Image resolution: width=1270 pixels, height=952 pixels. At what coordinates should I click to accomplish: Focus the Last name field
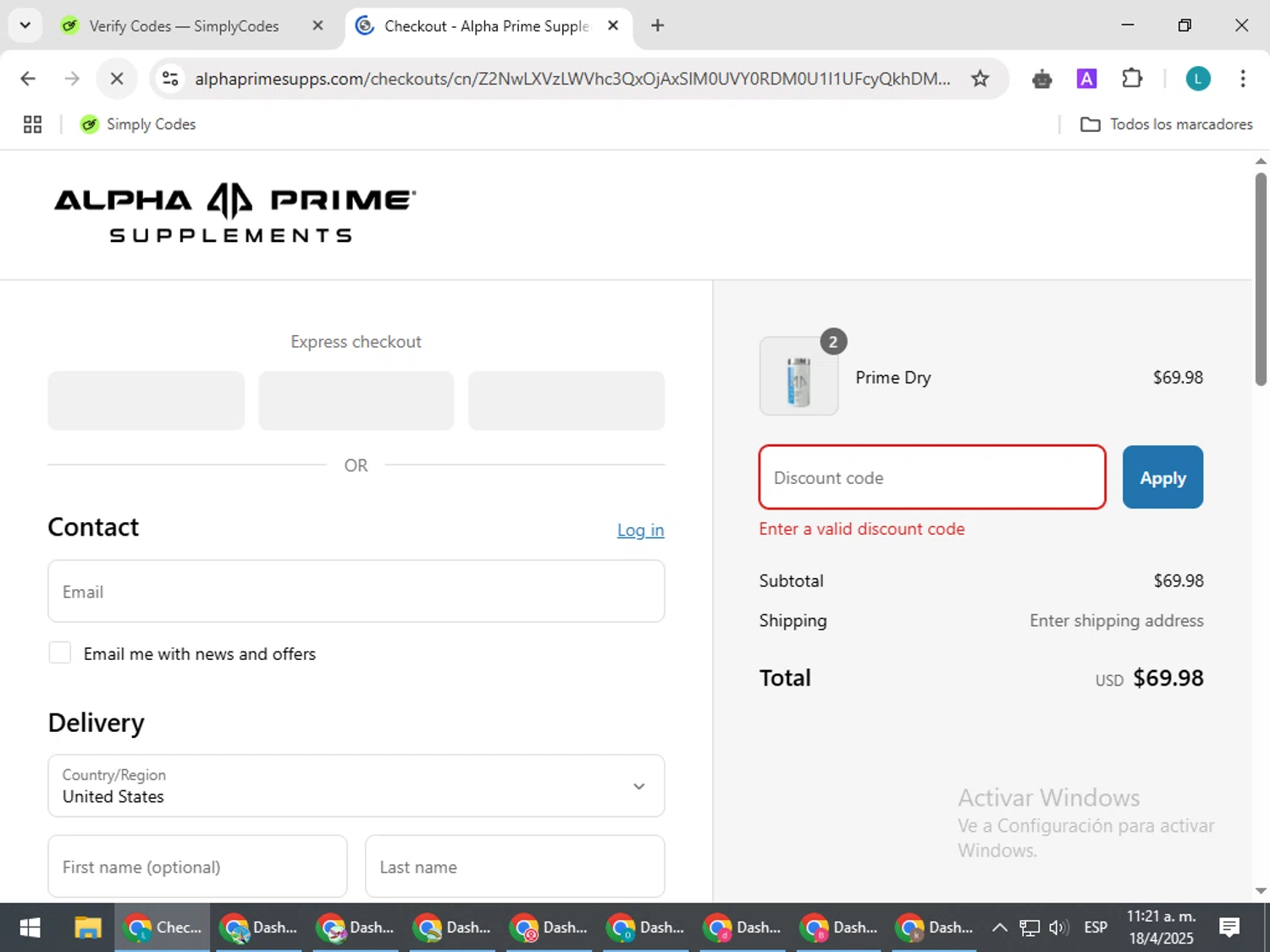[515, 867]
